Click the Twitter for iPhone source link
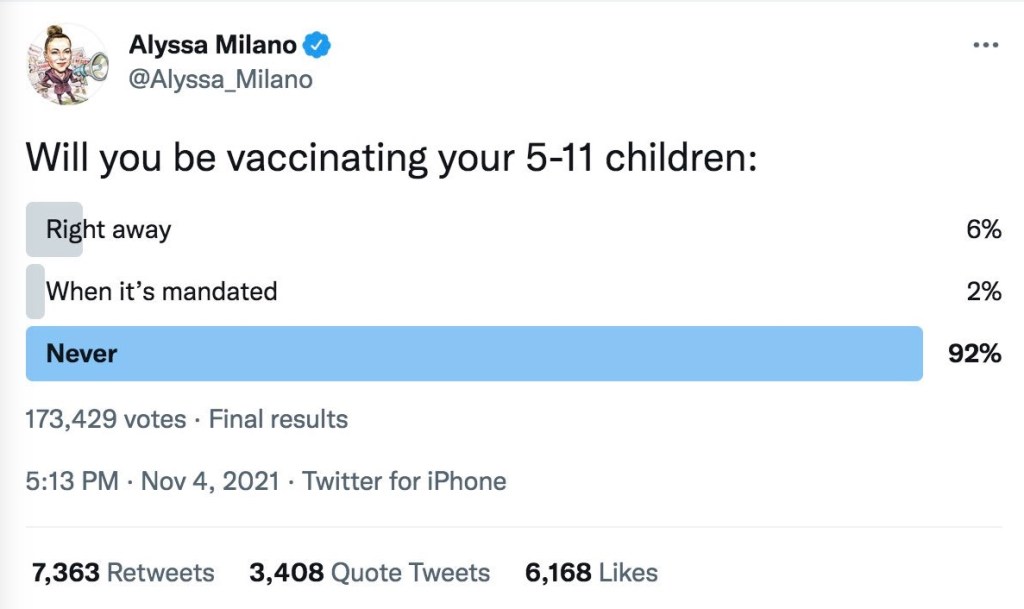The image size is (1024, 609). coord(404,481)
